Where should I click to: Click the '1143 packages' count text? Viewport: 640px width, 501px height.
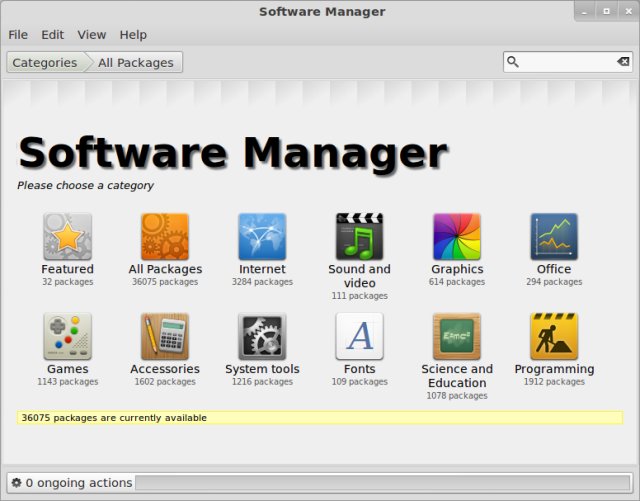(x=67, y=382)
